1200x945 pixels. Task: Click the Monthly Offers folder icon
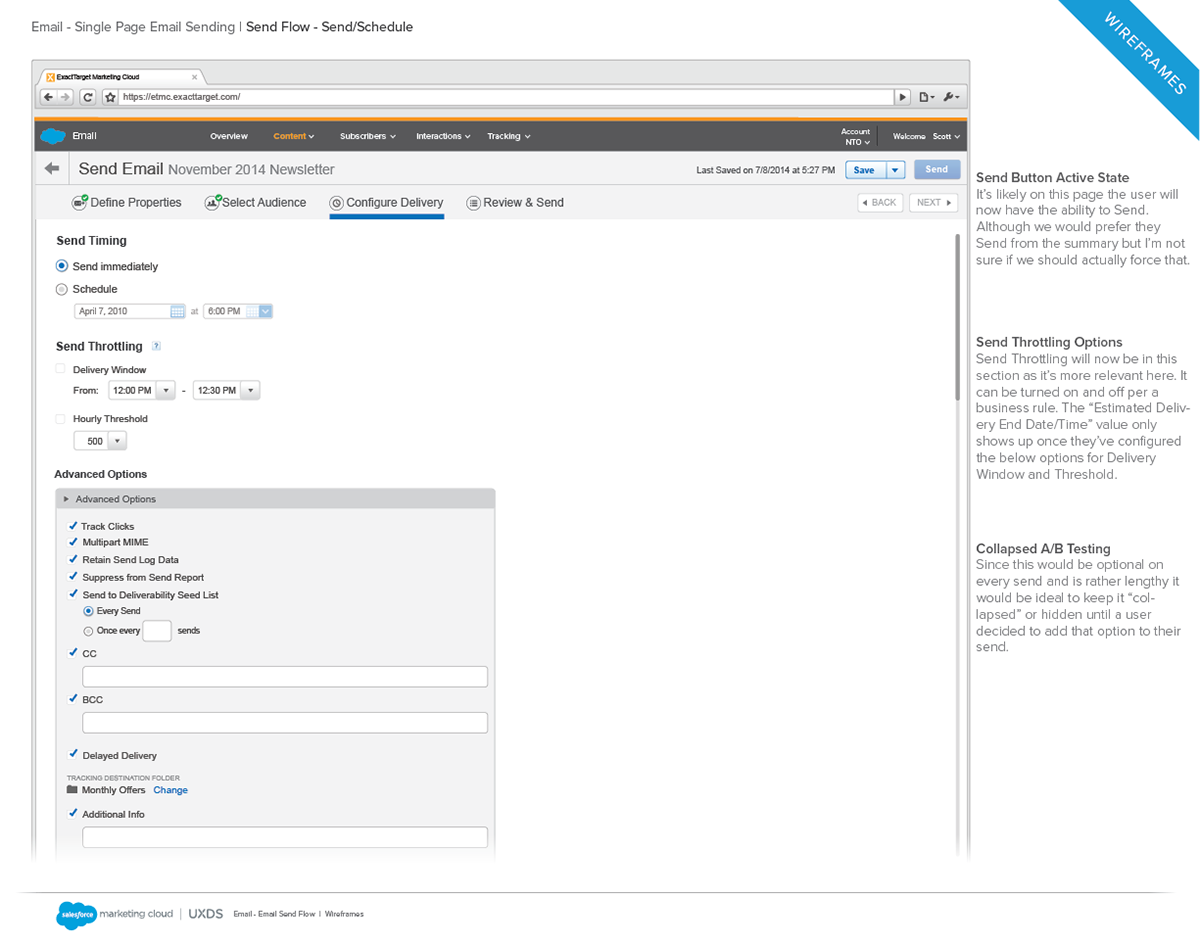click(x=72, y=790)
